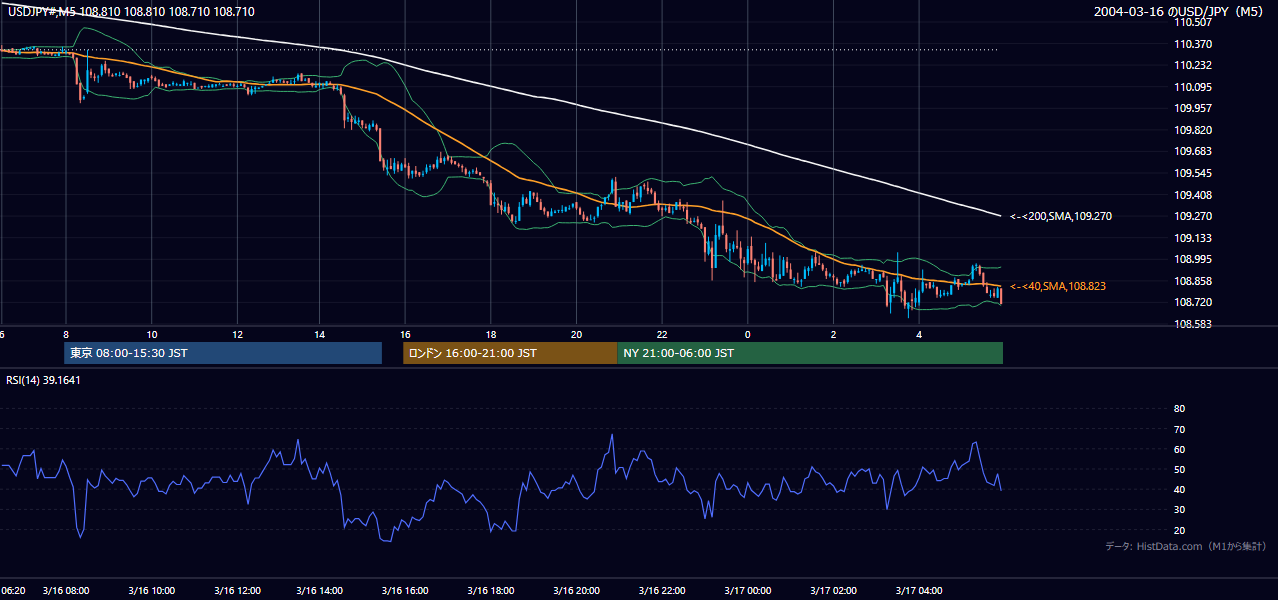Select the 東京 08:00-15:30 JST session bar

[x=223, y=353]
